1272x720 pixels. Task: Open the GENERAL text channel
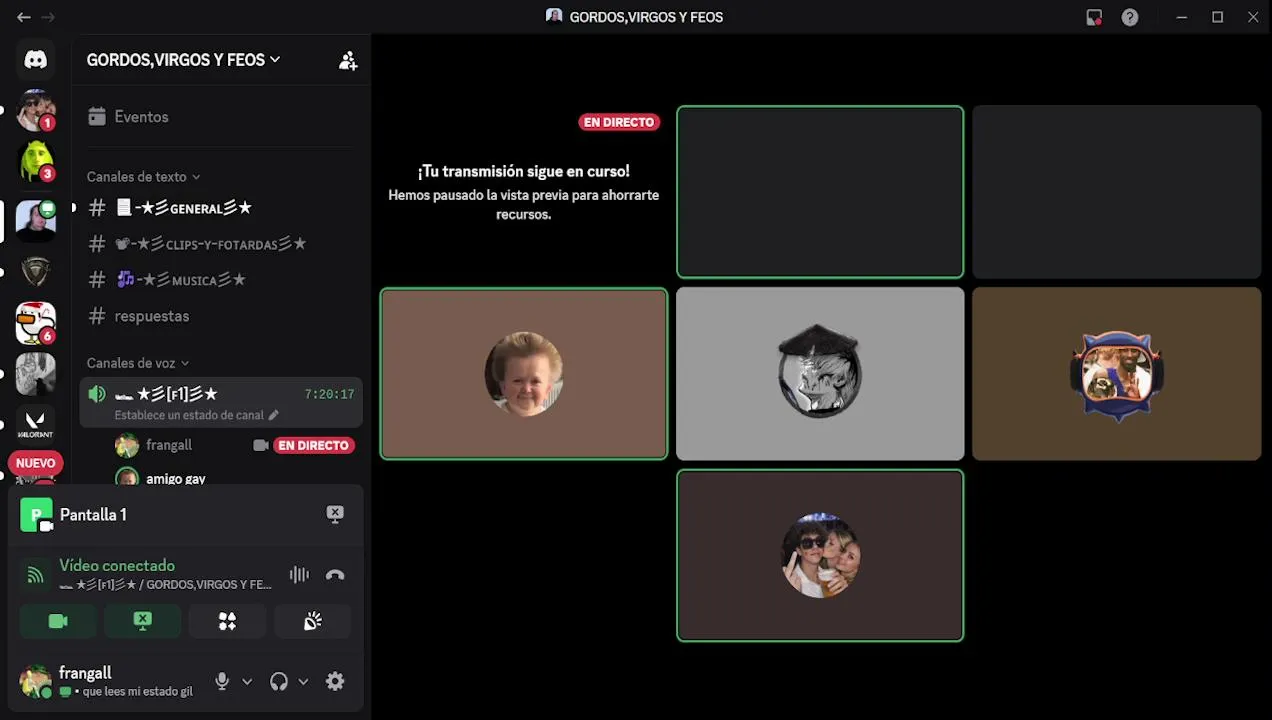220,208
